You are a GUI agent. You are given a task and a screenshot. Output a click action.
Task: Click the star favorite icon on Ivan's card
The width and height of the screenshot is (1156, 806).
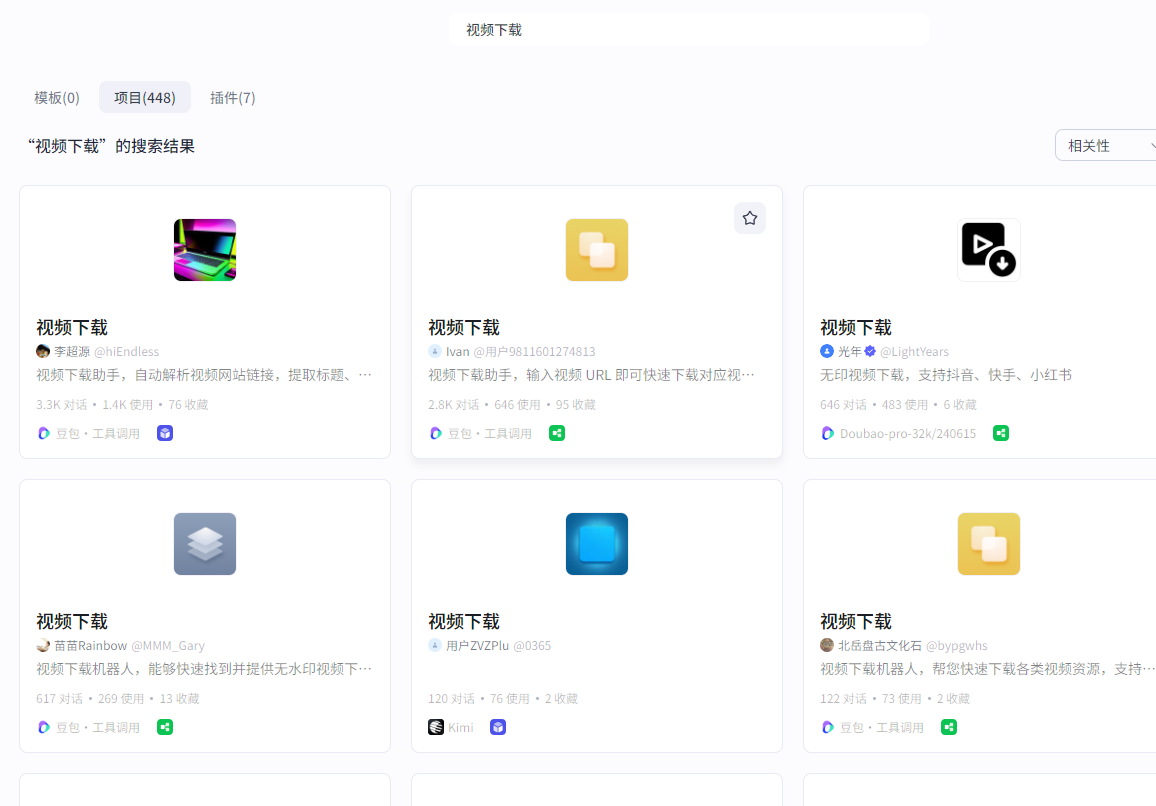[750, 218]
